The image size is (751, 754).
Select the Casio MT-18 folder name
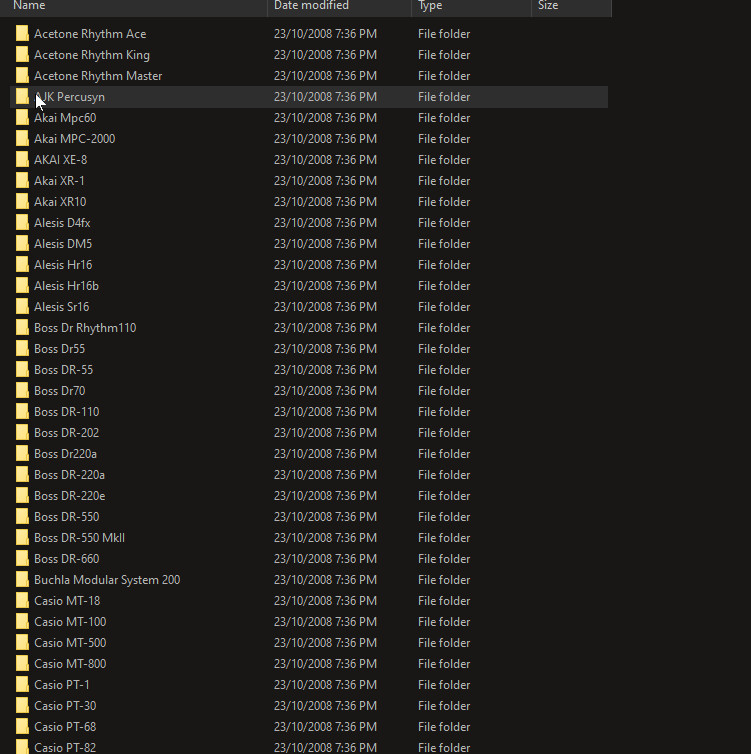tap(67, 601)
